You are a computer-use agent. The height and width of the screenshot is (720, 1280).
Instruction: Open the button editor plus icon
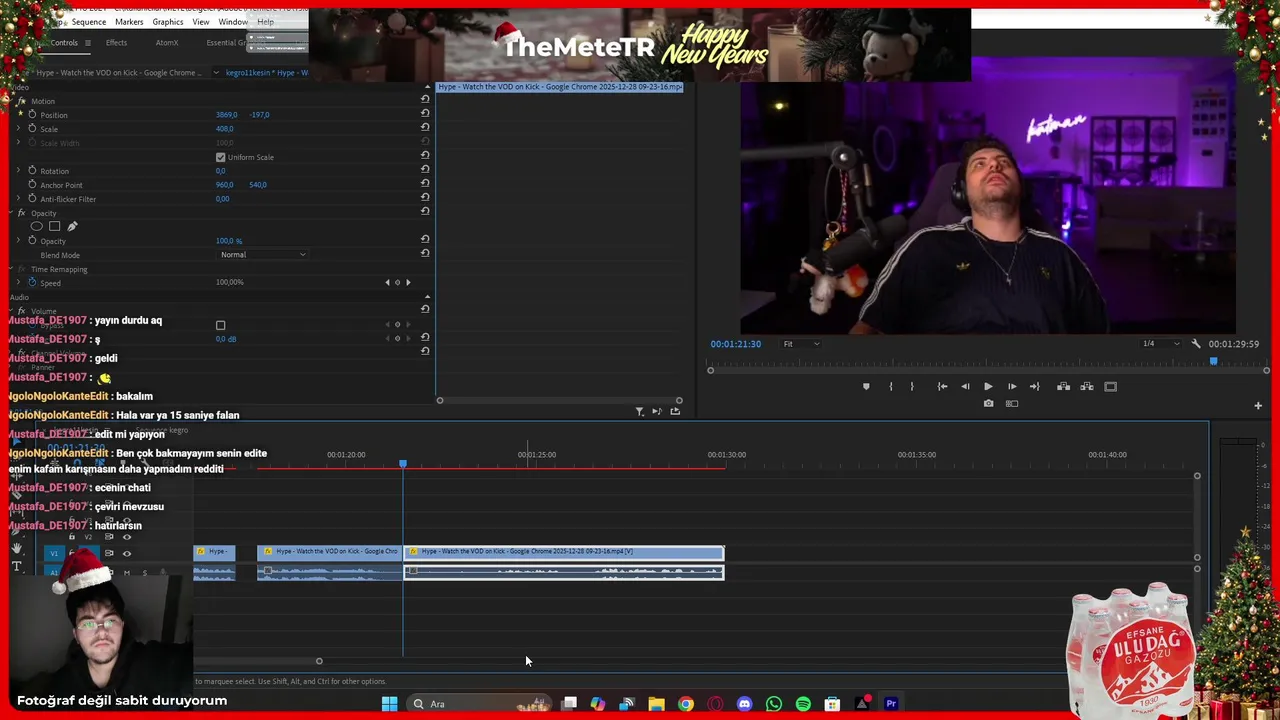coord(1258,405)
